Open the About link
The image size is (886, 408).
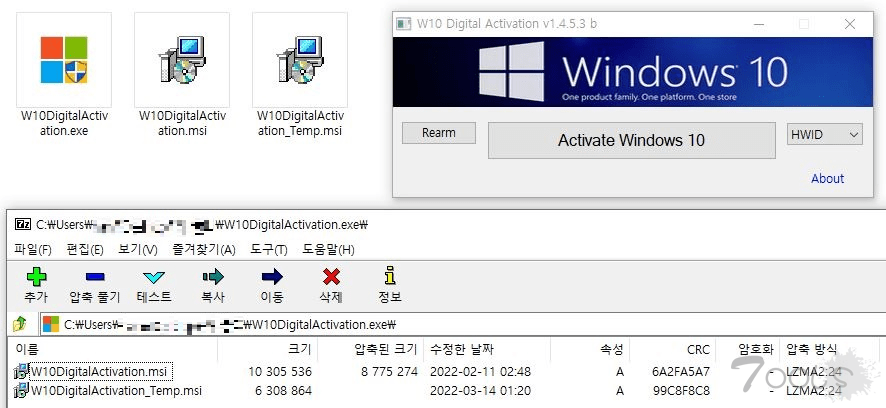tap(827, 179)
